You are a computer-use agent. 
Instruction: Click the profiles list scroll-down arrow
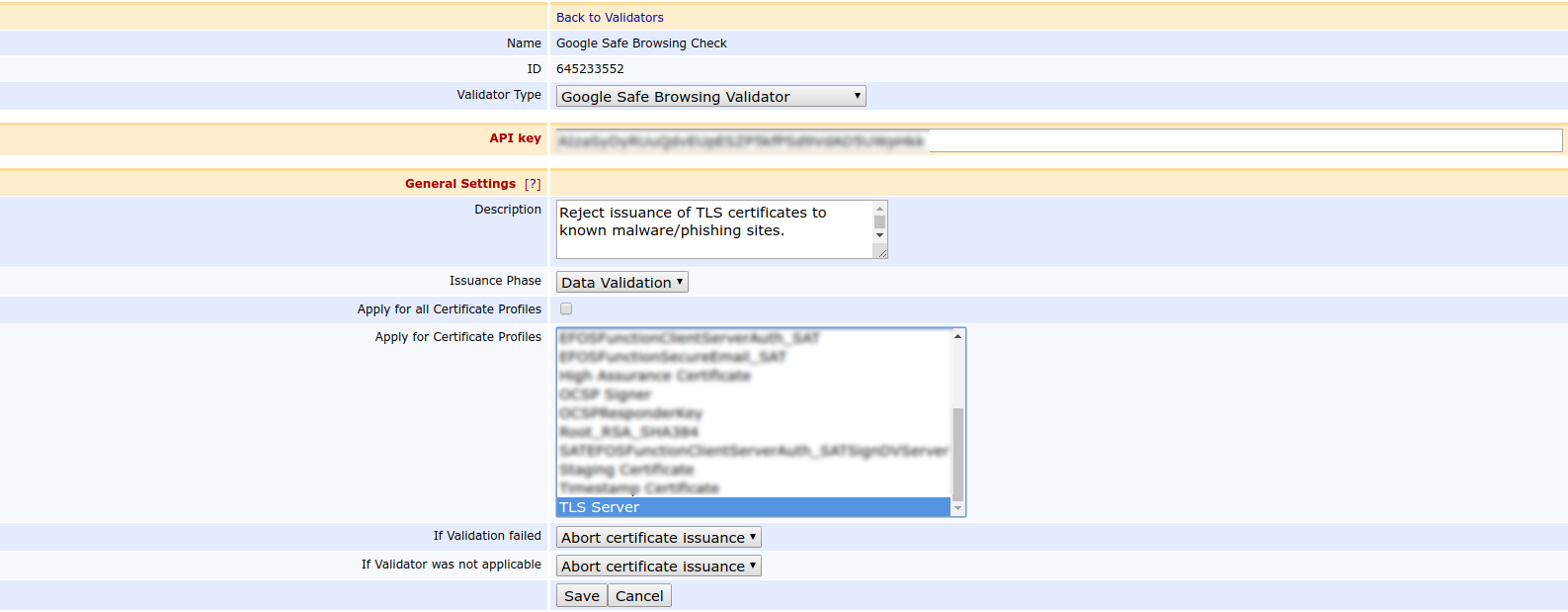tap(957, 508)
